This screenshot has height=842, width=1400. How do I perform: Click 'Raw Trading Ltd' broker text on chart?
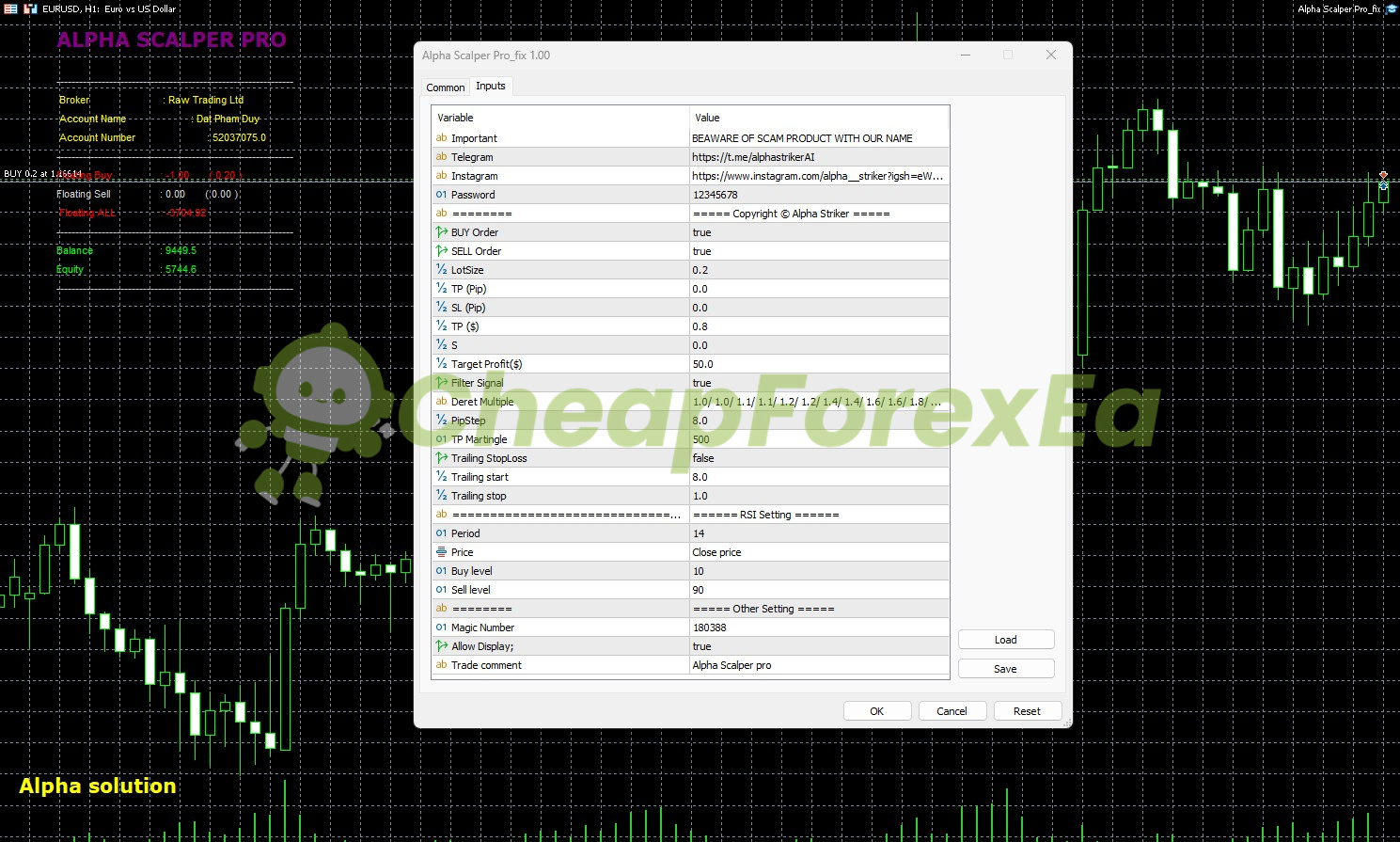pos(206,100)
